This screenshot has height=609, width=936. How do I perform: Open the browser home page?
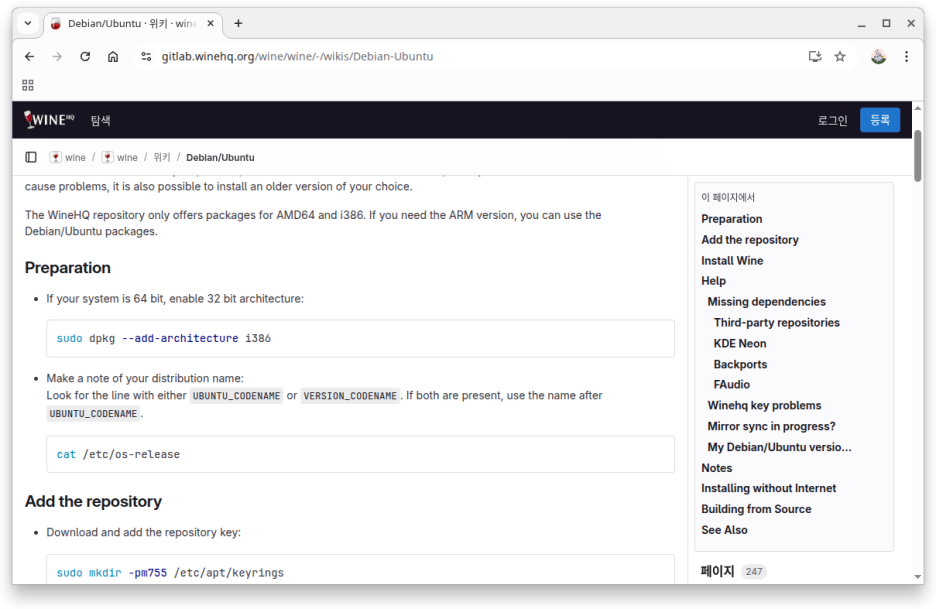(113, 57)
